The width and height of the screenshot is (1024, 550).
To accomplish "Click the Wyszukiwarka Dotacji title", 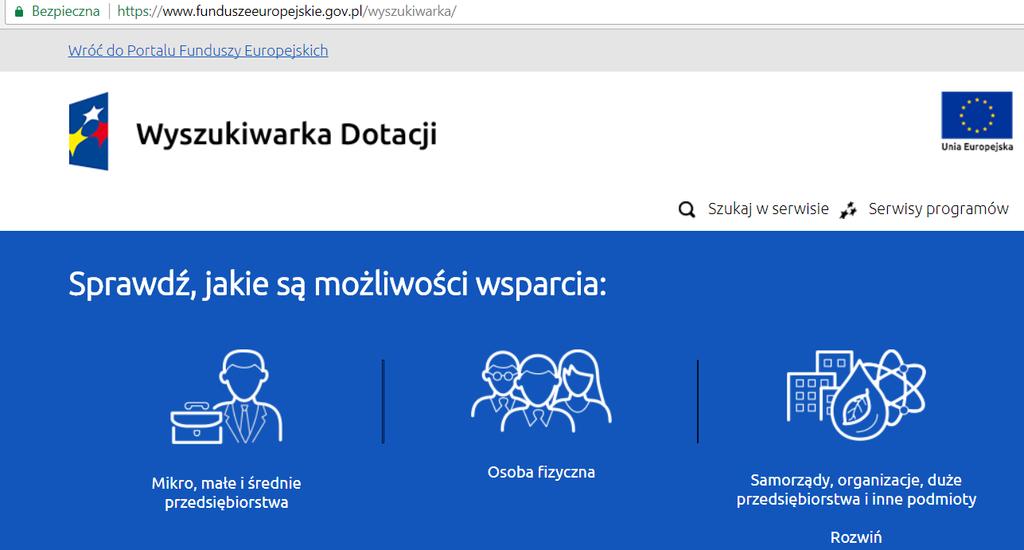I will pyautogui.click(x=286, y=134).
